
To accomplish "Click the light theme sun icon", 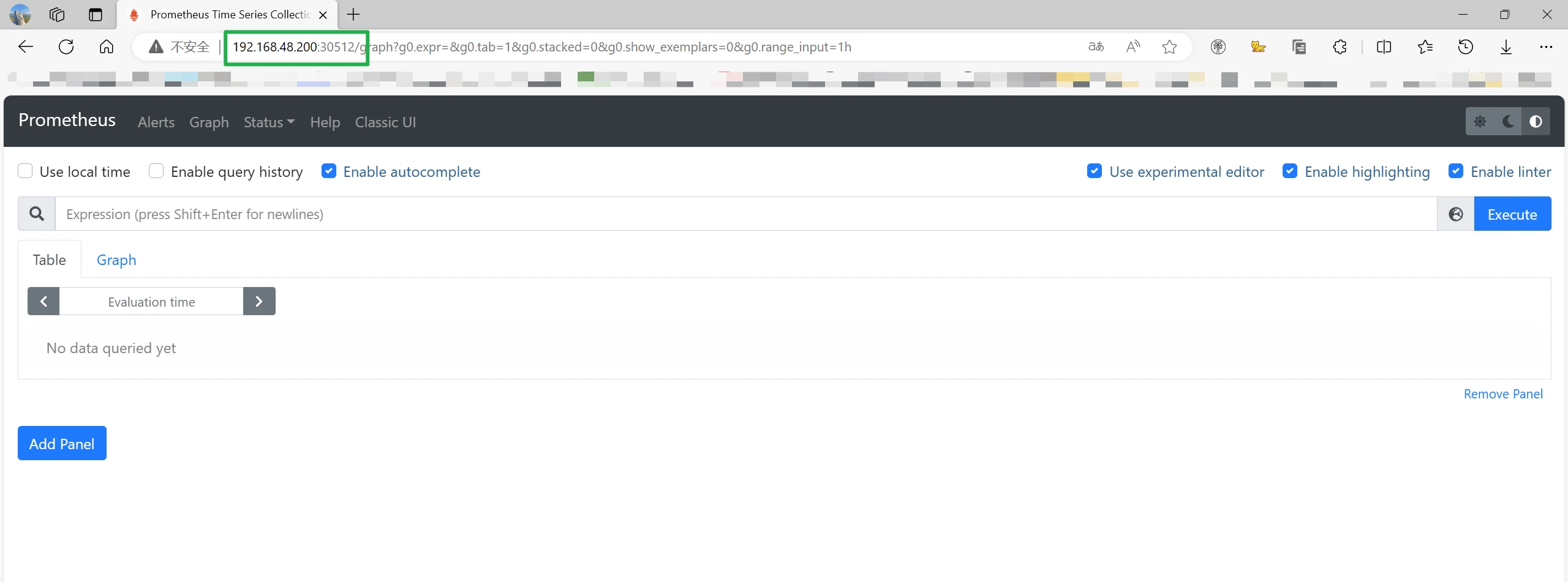I will [1480, 122].
